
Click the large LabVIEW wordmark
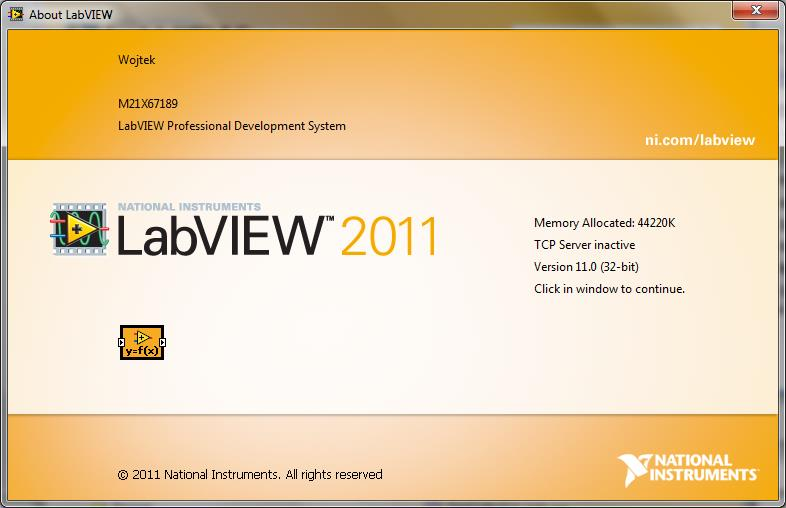218,236
